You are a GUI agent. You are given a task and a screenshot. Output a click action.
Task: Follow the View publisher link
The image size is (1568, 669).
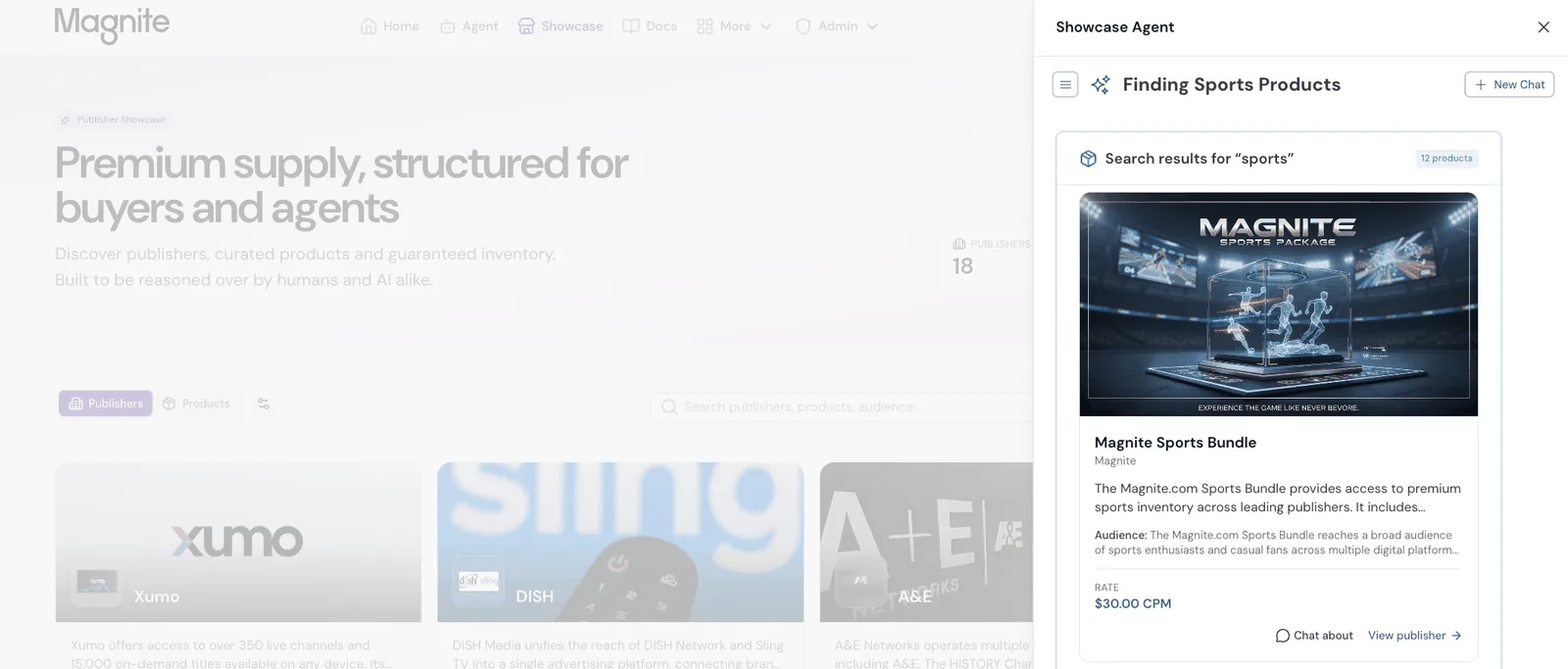coord(1415,636)
